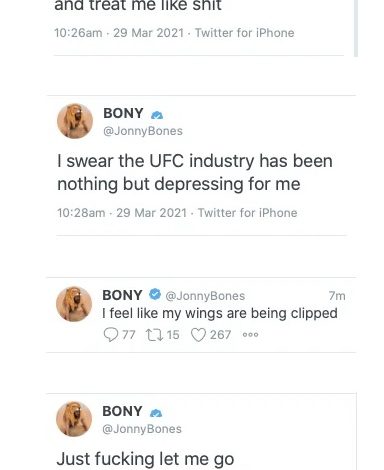Click verified badge on 'Just let me go' tweet

(x=156, y=413)
